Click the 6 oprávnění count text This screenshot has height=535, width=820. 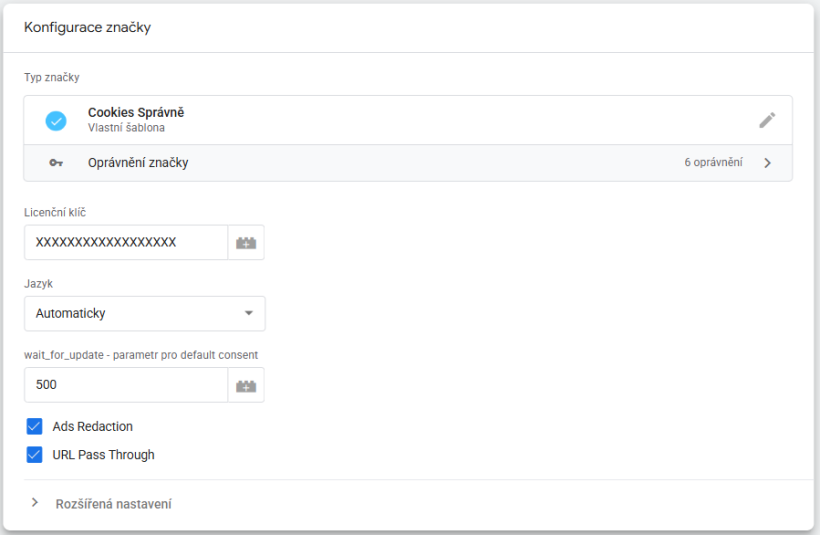point(713,163)
